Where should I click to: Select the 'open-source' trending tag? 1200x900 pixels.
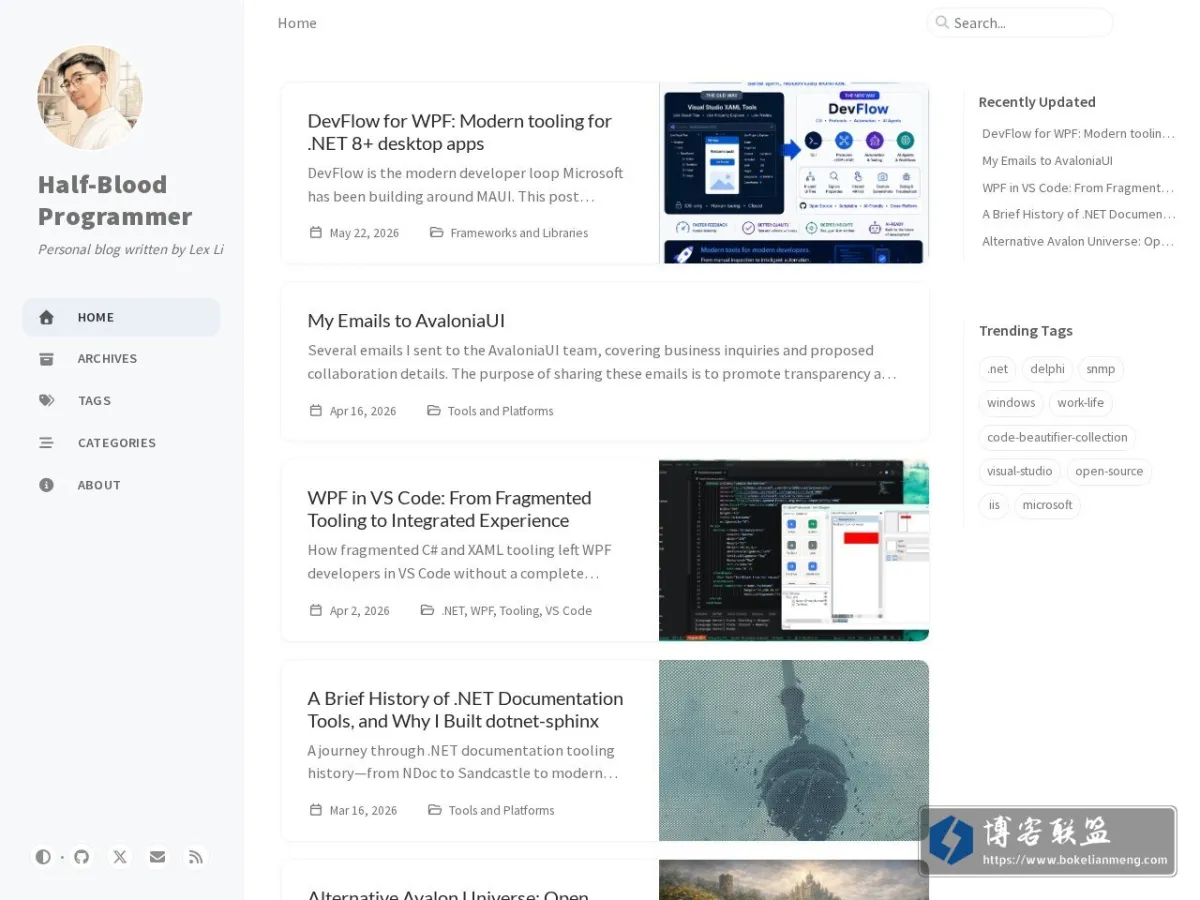click(1109, 471)
